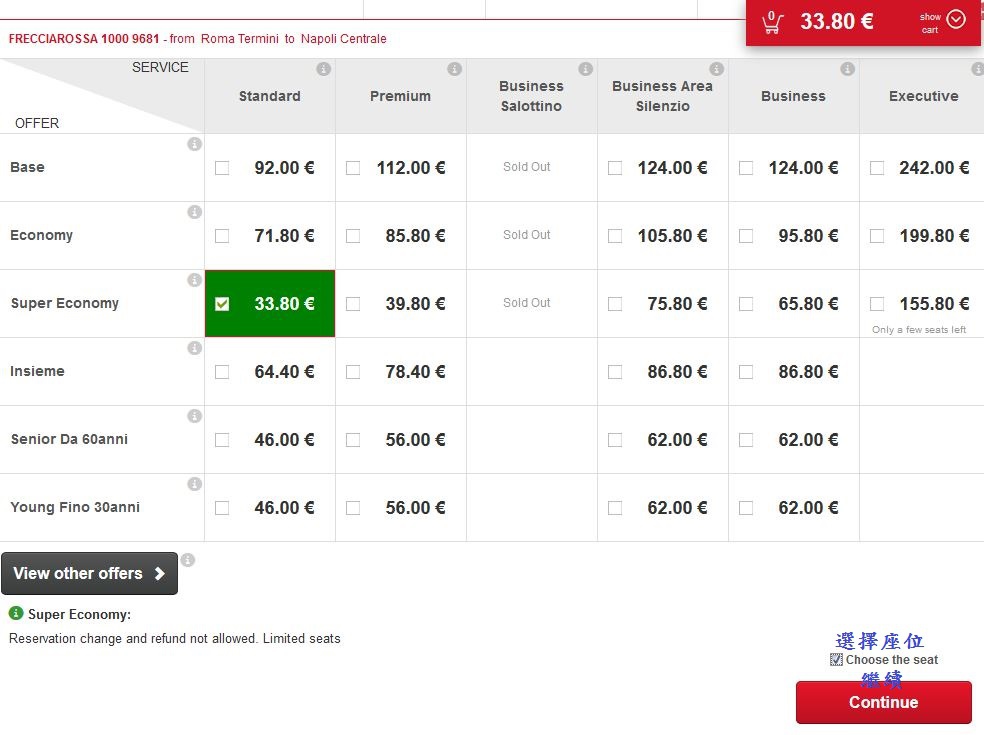This screenshot has width=984, height=735.
Task: Check Senior Business 62.00 € box
Action: 746,440
